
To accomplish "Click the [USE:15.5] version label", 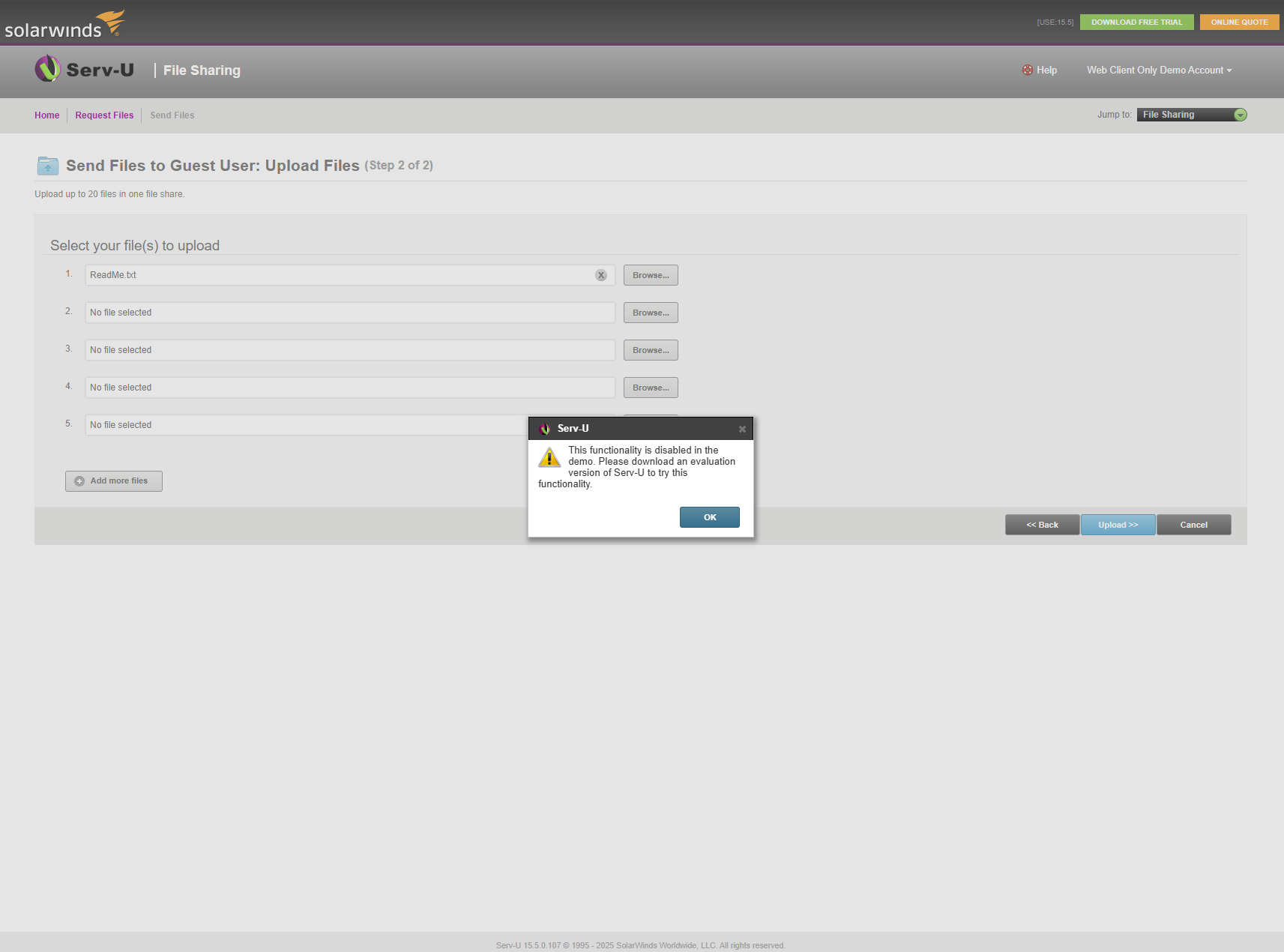I will (1055, 22).
